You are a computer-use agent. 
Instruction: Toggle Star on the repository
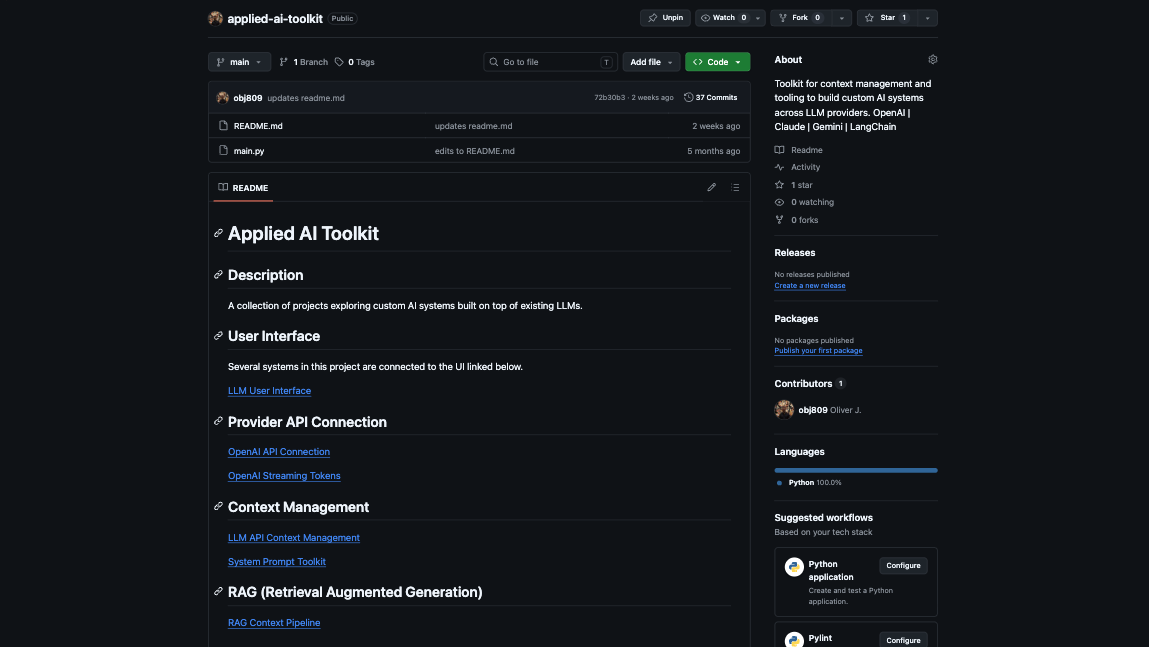point(887,18)
